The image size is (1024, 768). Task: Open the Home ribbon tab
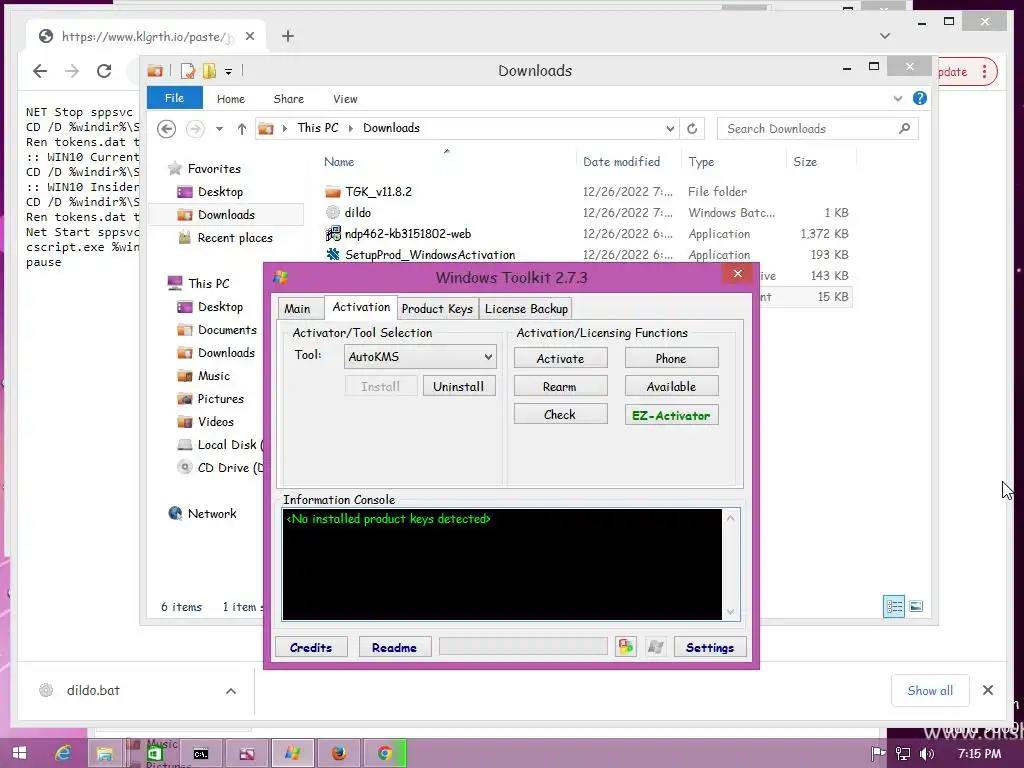[231, 99]
